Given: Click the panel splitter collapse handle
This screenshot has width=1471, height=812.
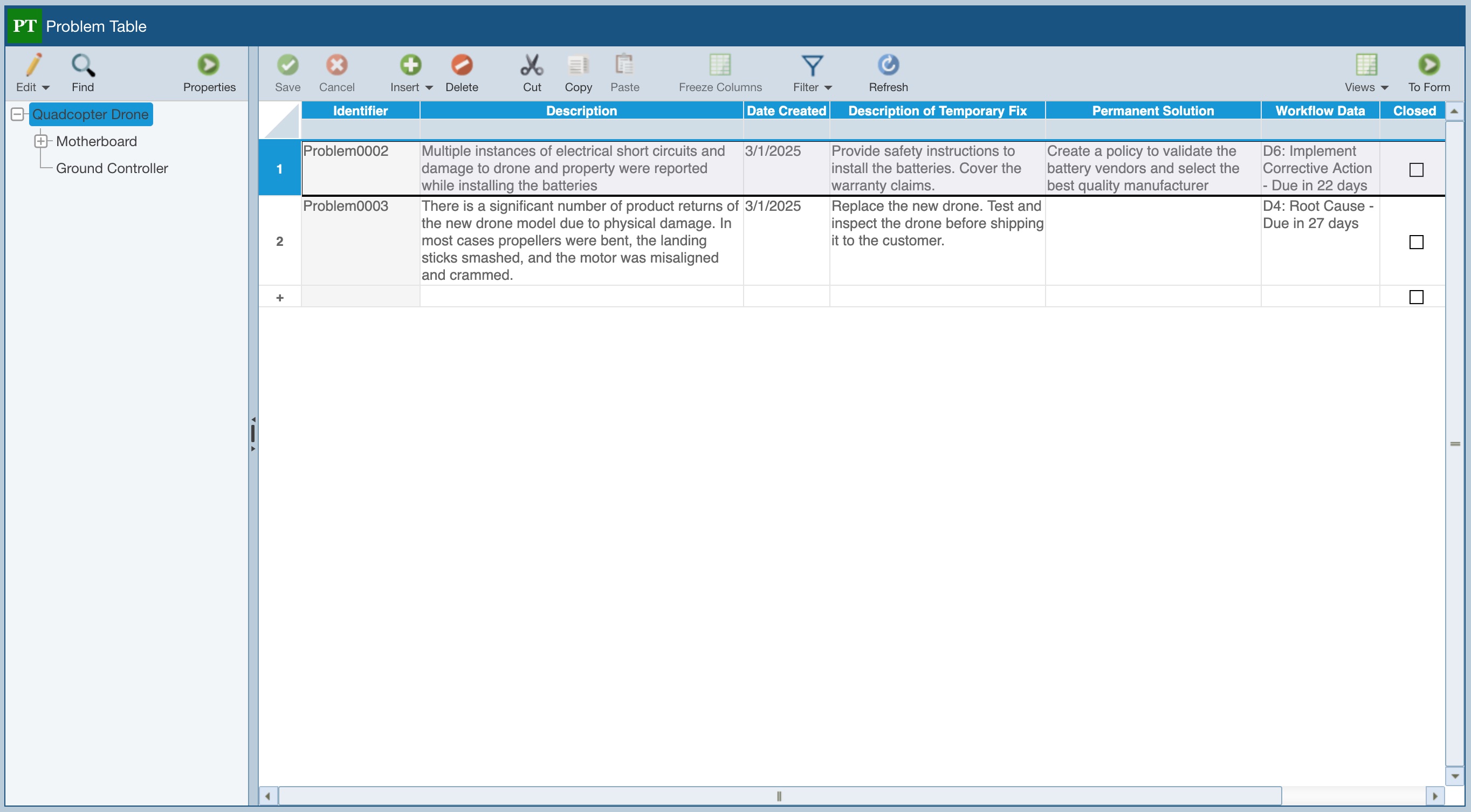Looking at the screenshot, I should coord(253,434).
